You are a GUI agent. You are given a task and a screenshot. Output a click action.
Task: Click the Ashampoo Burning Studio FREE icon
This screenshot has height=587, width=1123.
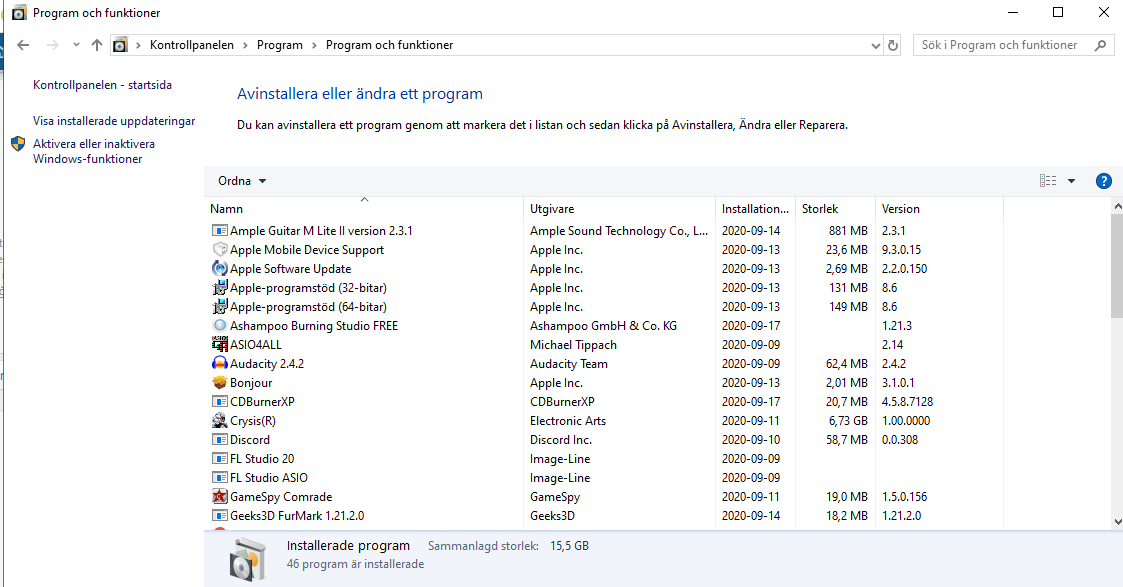[220, 326]
